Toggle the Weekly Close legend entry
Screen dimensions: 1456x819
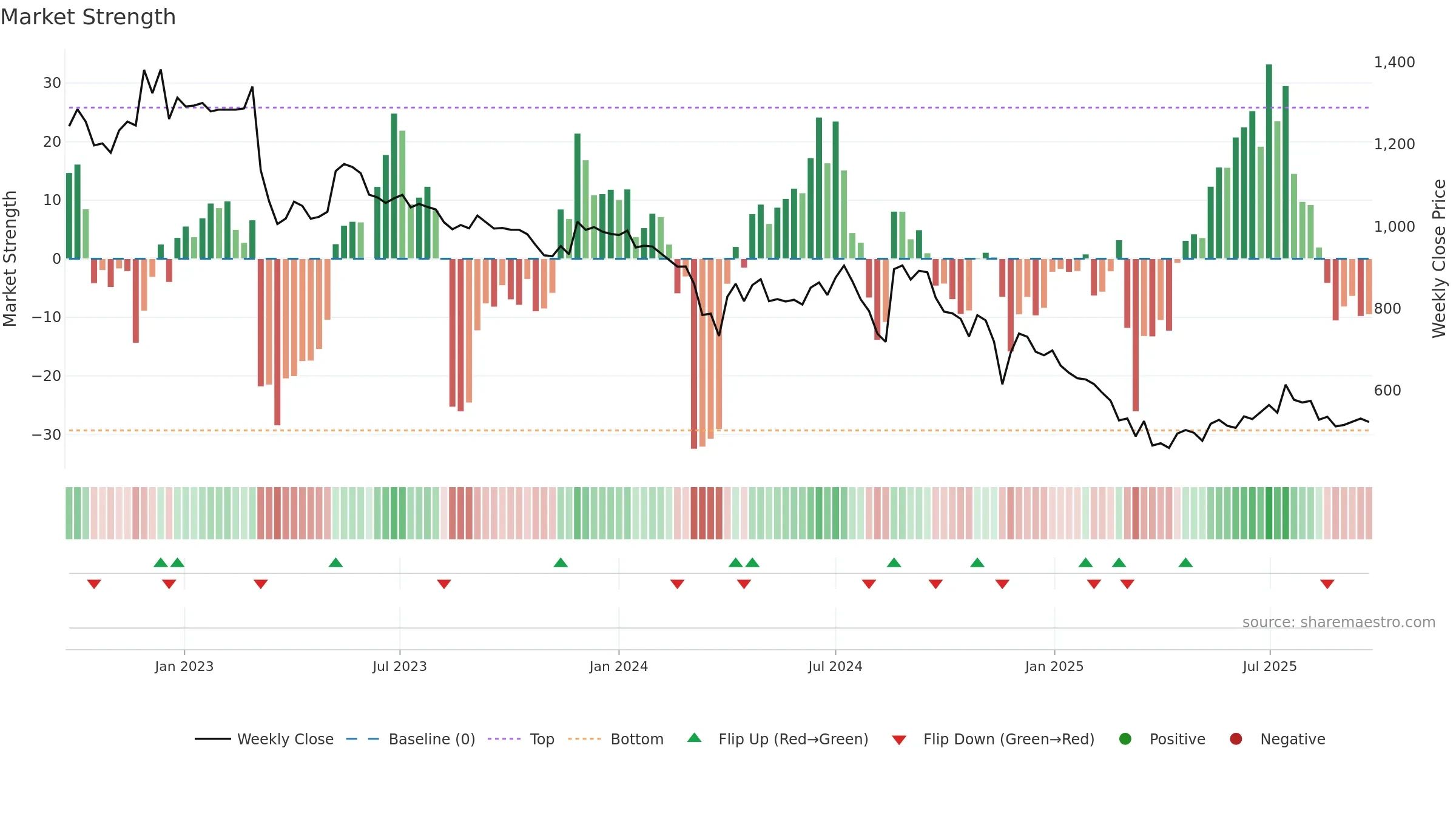tap(264, 739)
